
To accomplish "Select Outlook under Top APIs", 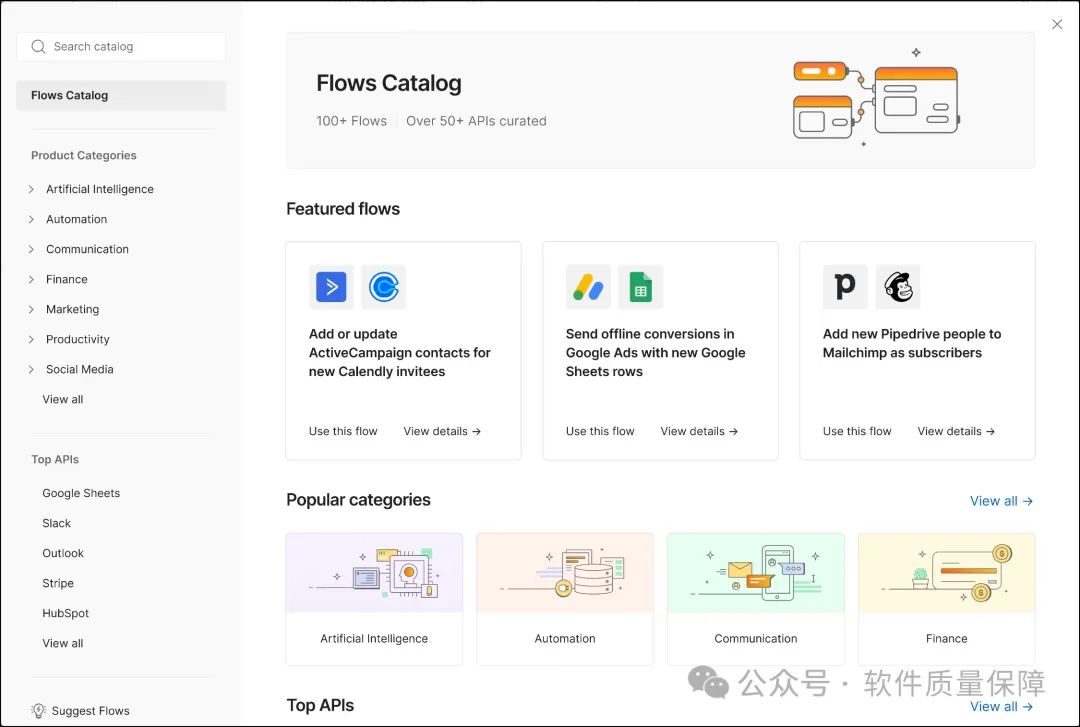I will point(63,553).
